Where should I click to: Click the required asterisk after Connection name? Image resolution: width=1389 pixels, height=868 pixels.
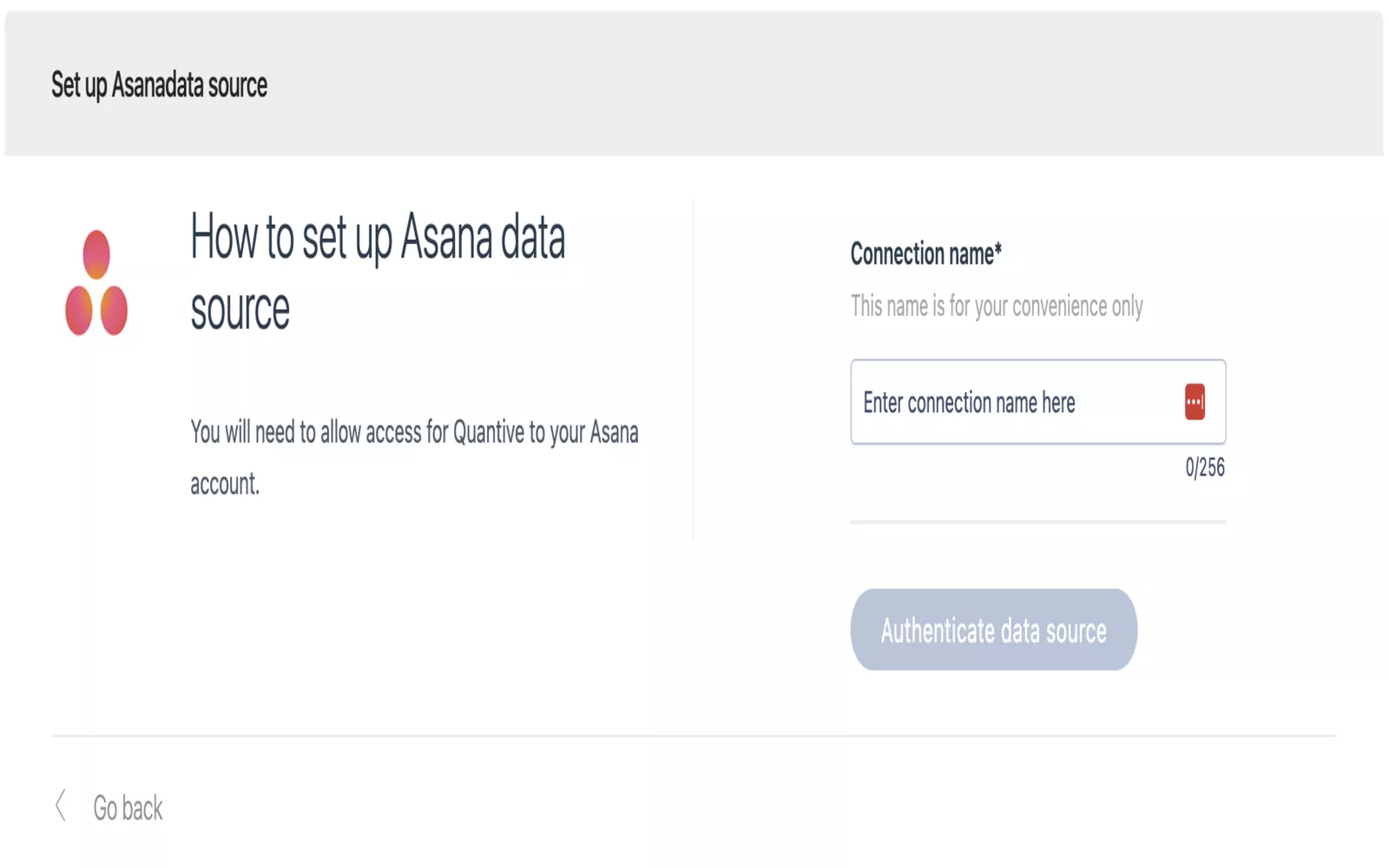[998, 250]
